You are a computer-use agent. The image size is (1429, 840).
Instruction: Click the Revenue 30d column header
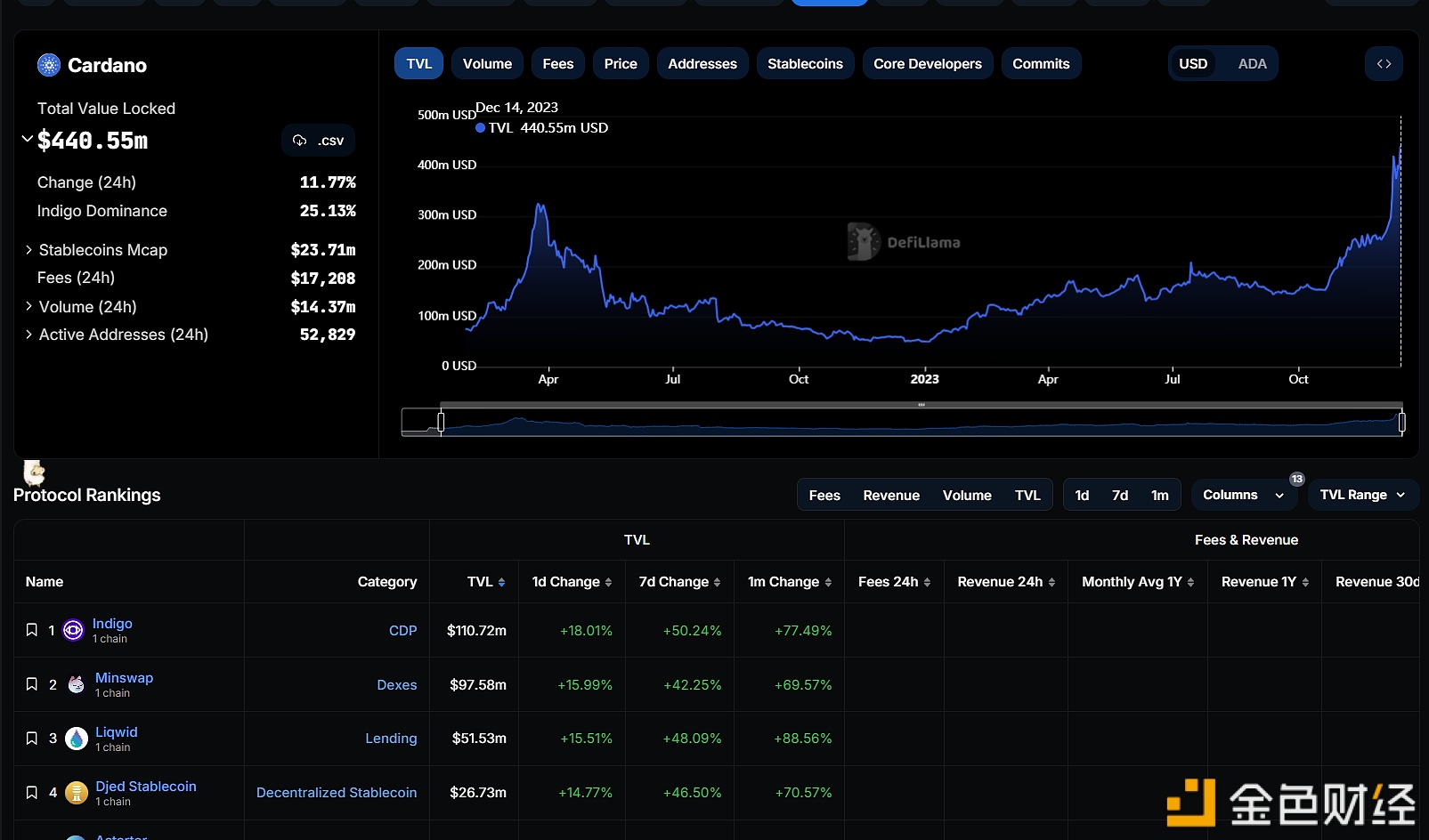pyautogui.click(x=1377, y=582)
